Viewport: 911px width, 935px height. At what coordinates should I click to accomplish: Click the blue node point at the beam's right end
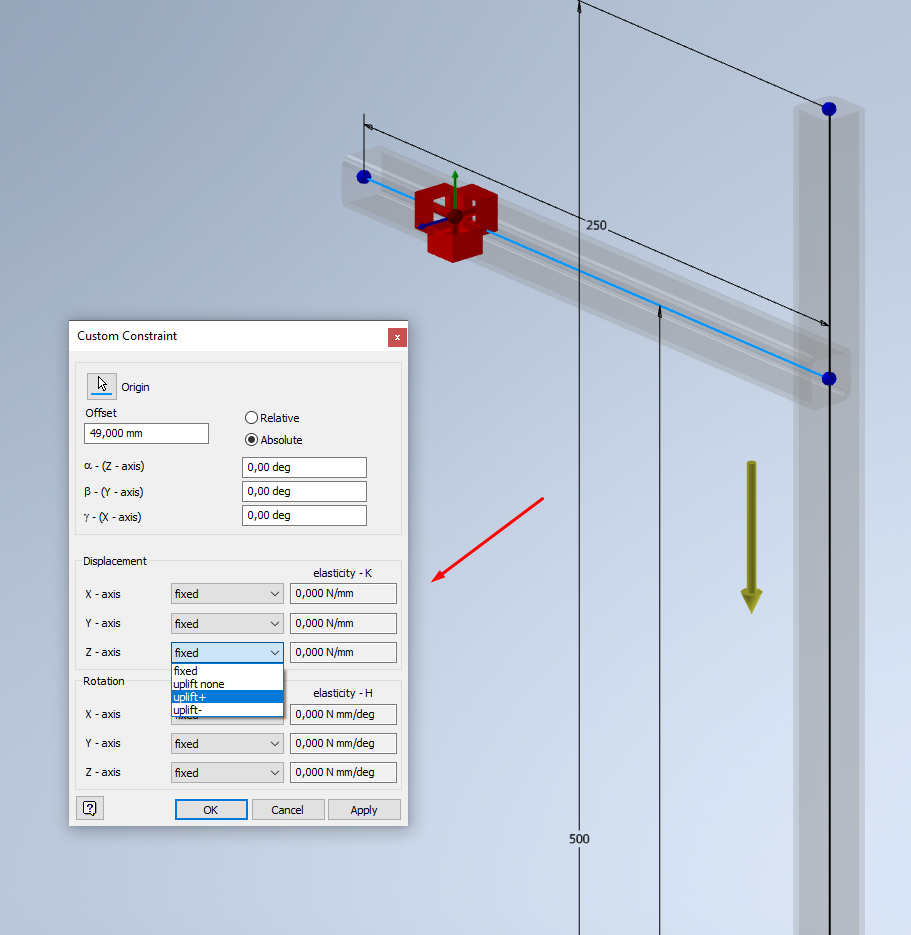point(828,378)
